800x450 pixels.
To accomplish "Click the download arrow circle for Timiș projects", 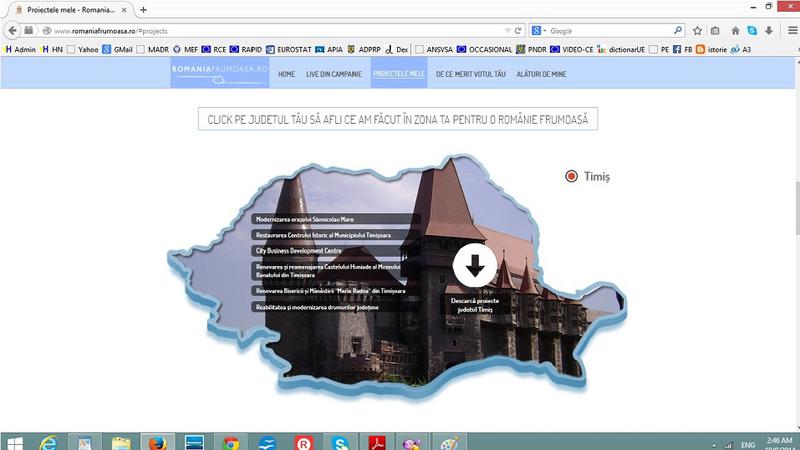I will (x=474, y=265).
